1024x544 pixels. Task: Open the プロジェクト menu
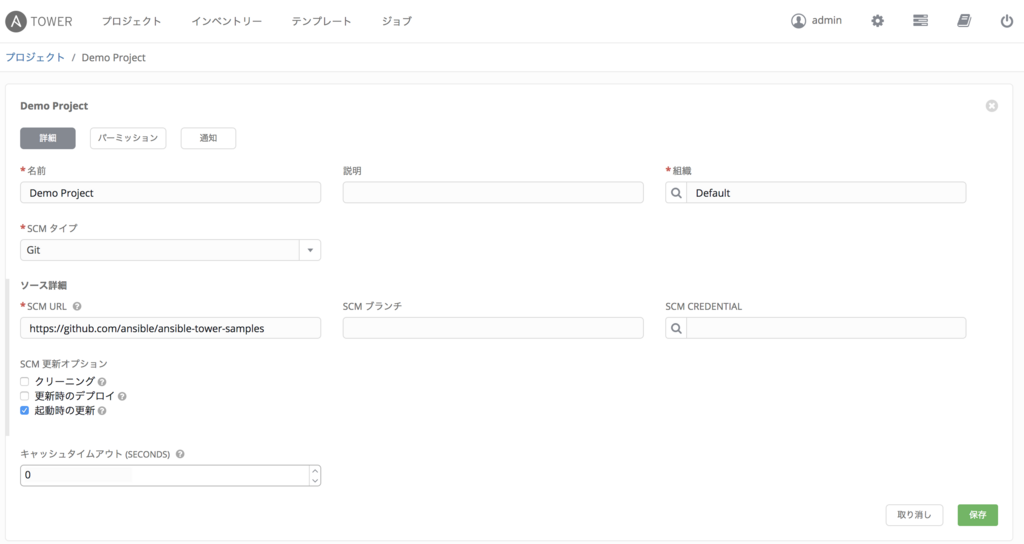[131, 21]
